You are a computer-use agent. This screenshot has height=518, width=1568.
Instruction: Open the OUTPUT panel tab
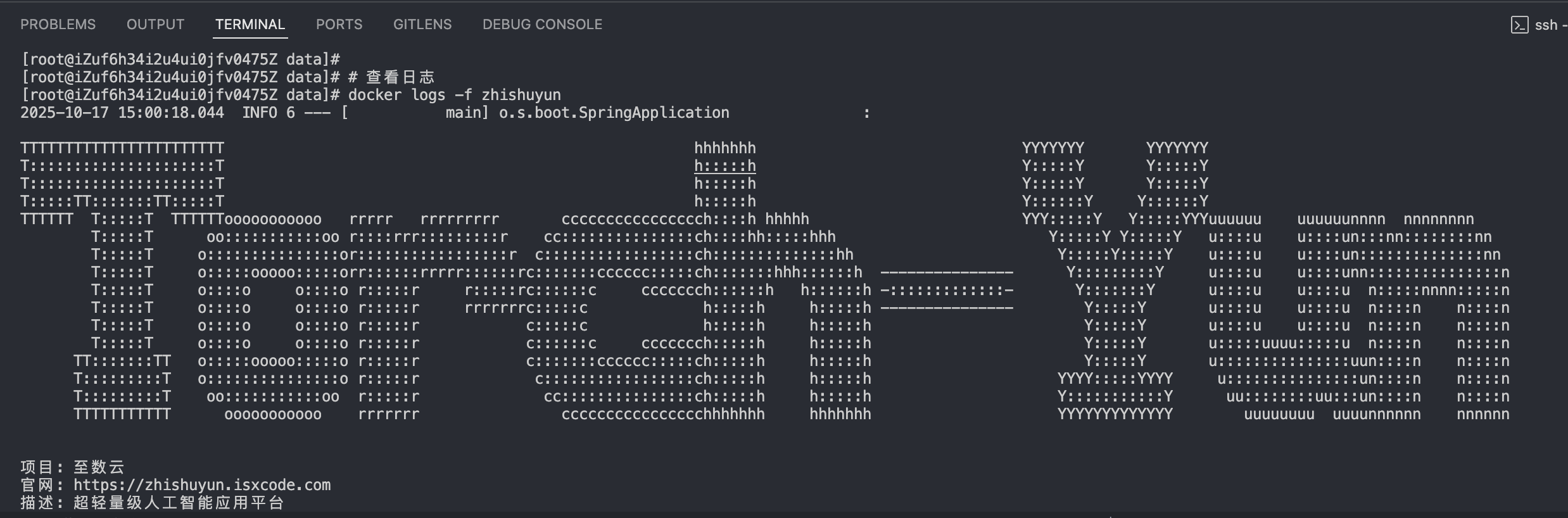pos(155,24)
